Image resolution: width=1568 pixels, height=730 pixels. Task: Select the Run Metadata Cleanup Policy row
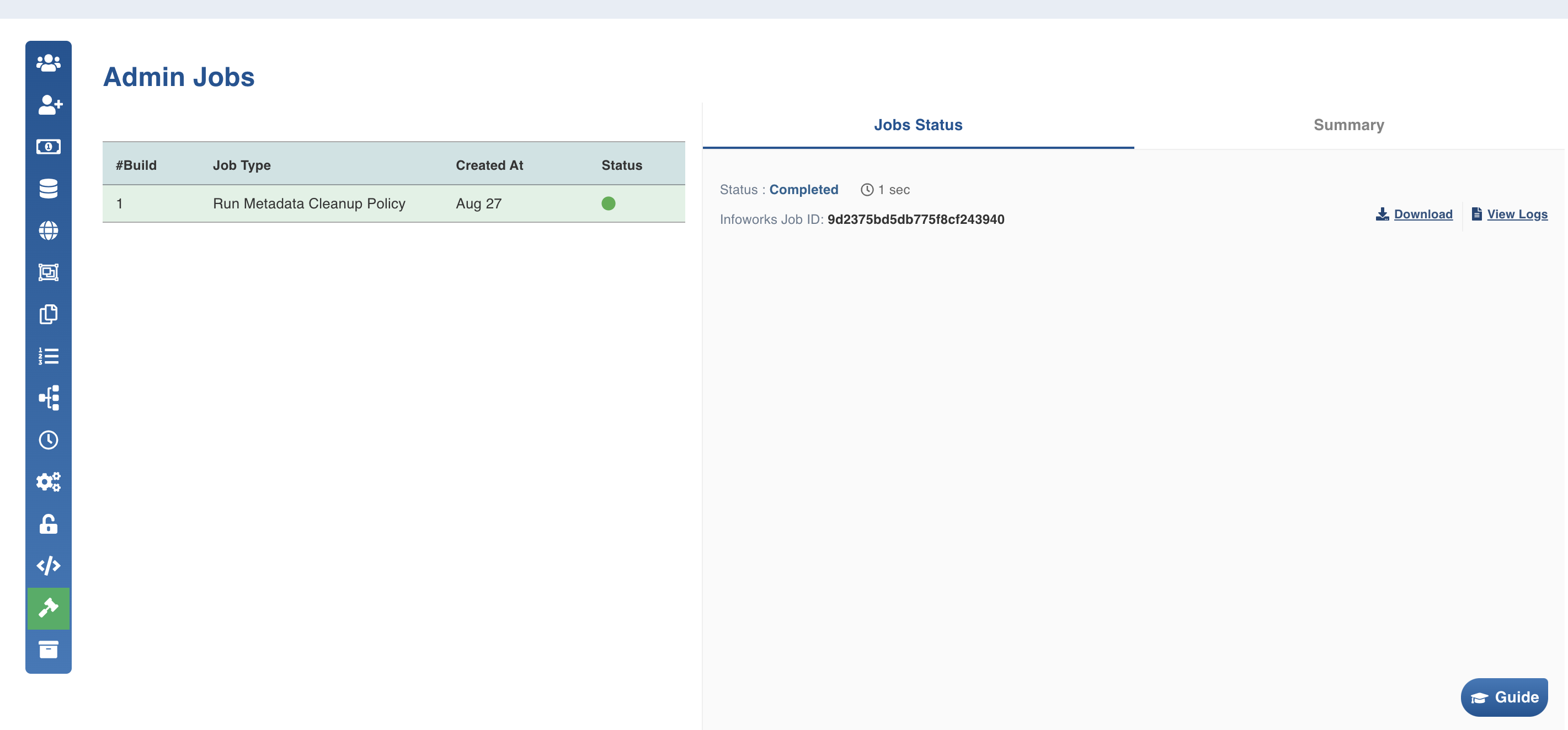tap(394, 203)
